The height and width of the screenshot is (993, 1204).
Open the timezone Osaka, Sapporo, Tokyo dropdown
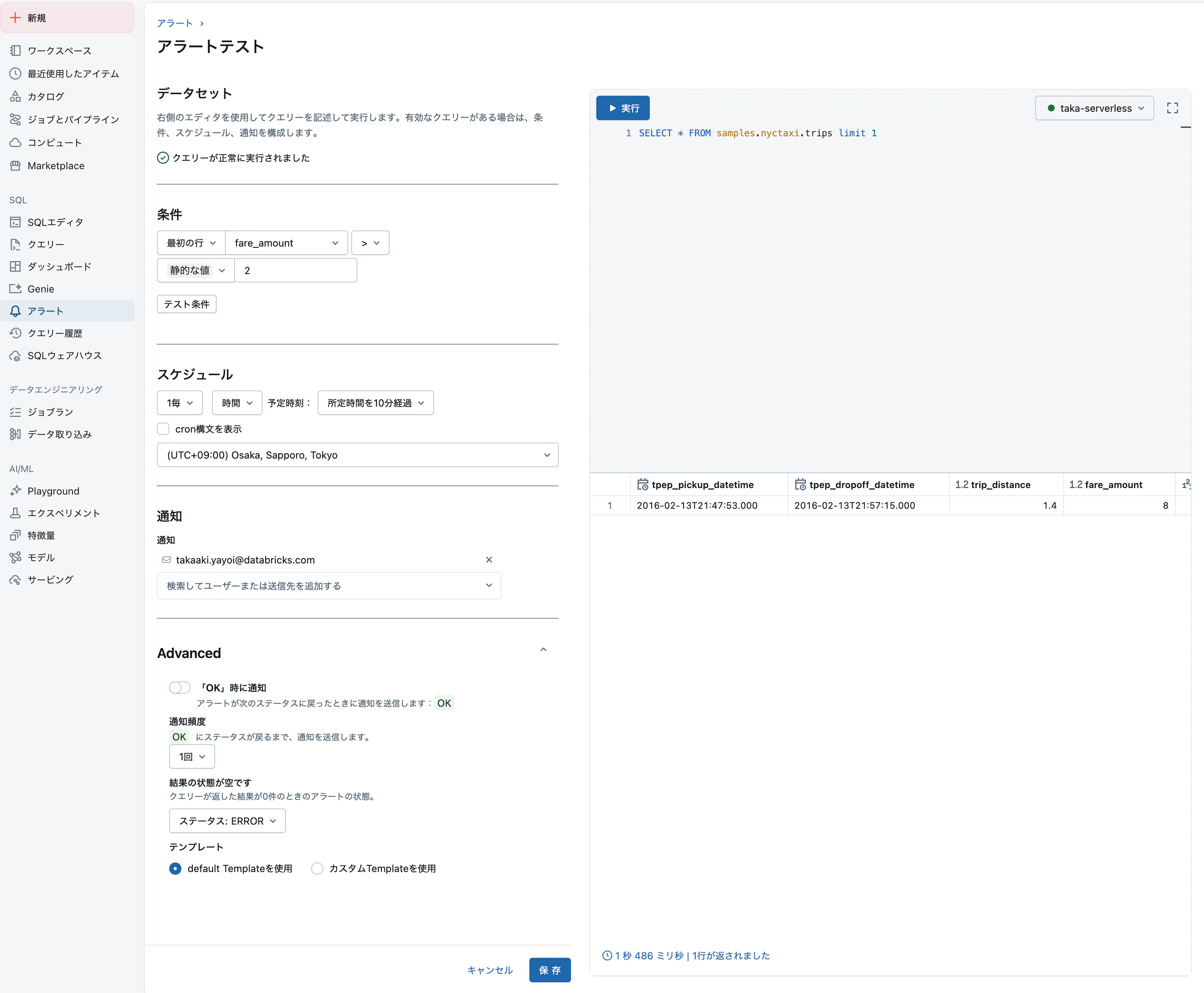(x=357, y=455)
